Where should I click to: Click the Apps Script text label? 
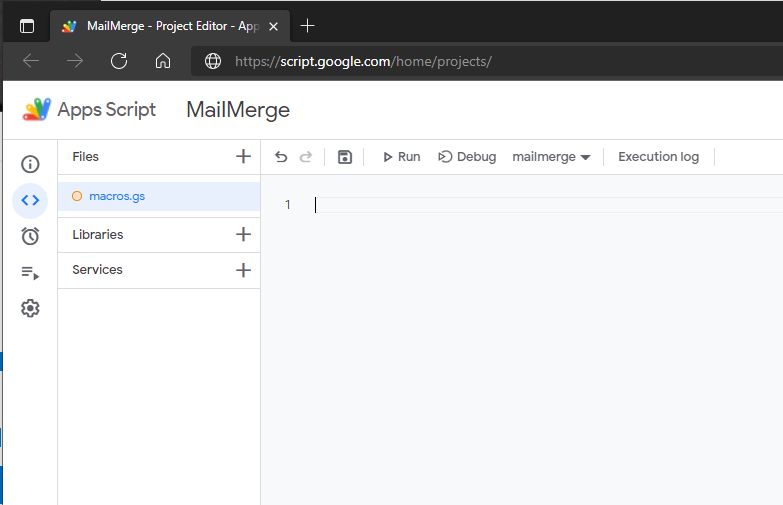click(106, 109)
